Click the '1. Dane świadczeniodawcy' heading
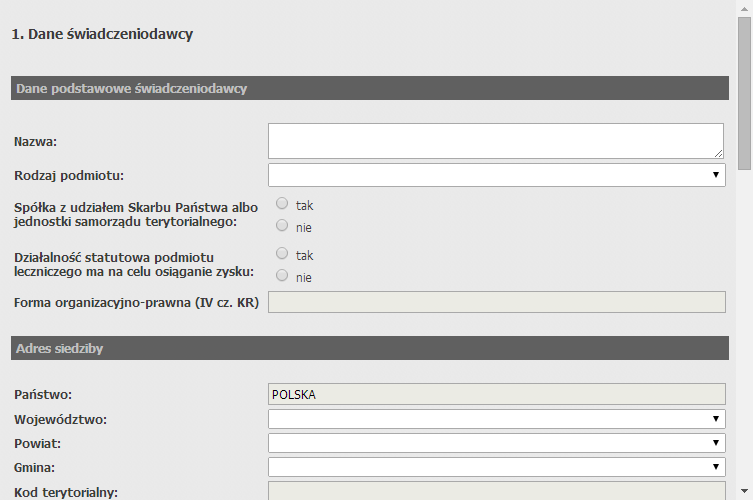This screenshot has width=753, height=500. [102, 34]
